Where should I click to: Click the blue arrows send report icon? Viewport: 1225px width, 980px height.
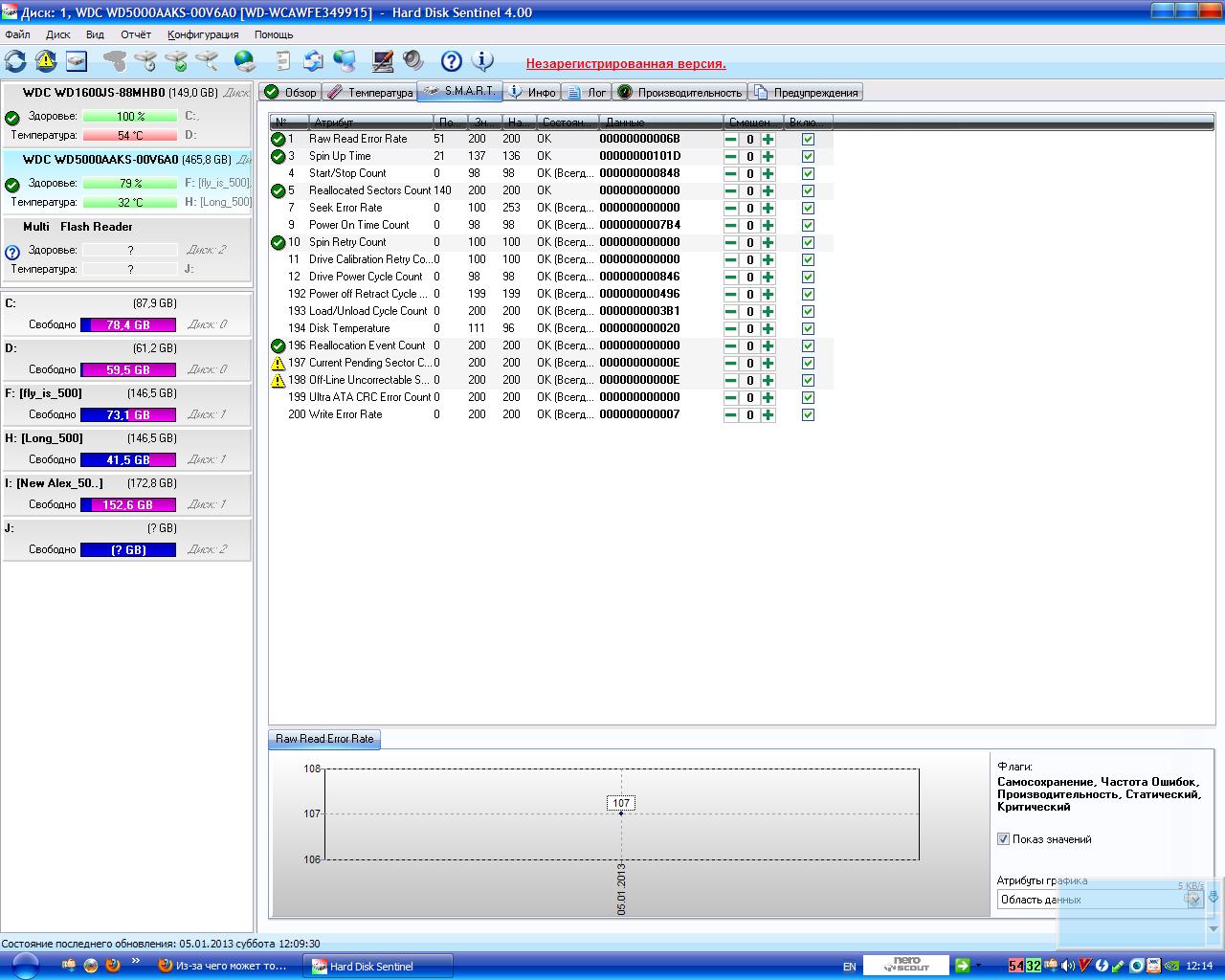point(314,61)
